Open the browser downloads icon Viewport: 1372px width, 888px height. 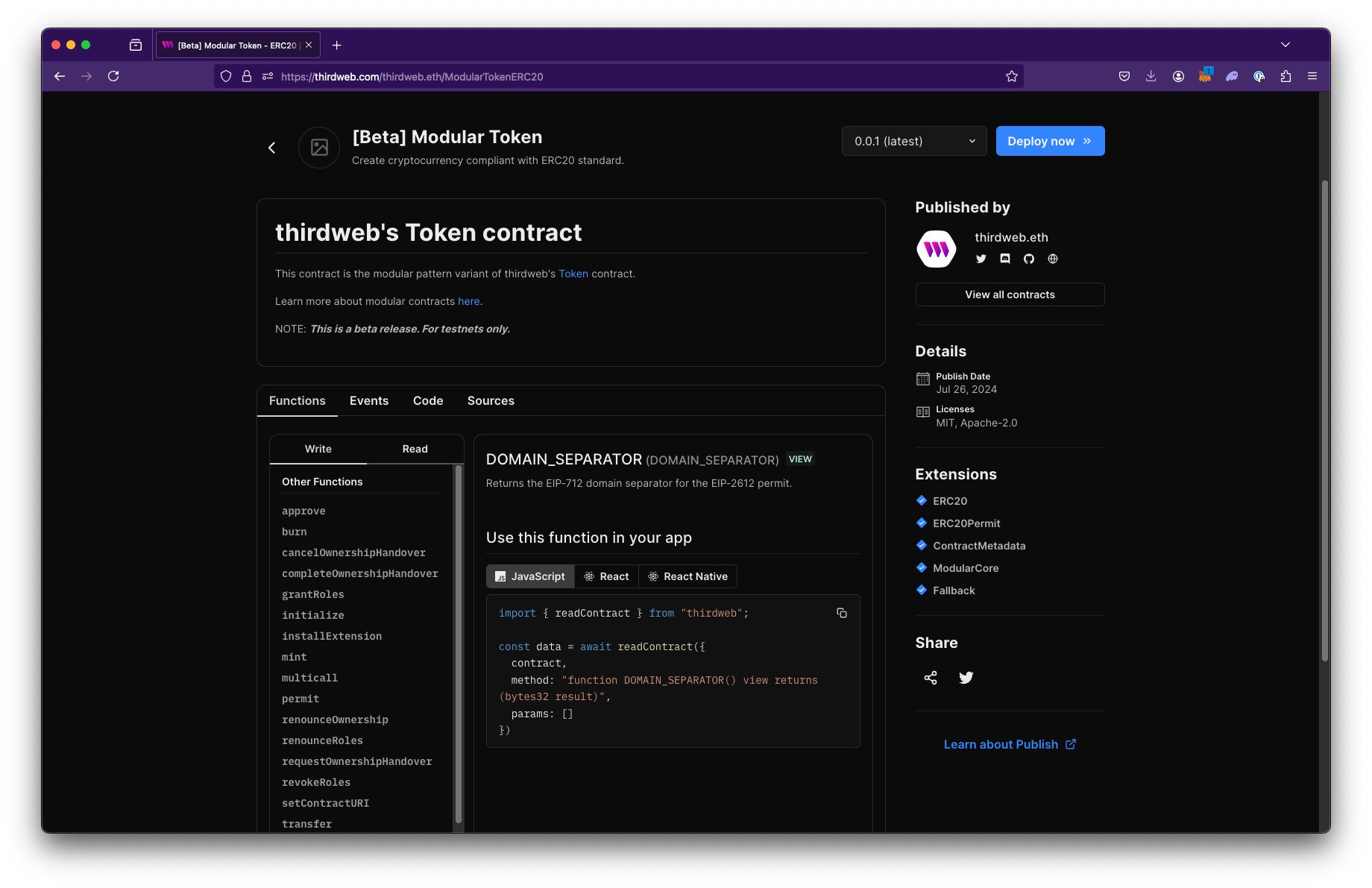pos(1151,76)
